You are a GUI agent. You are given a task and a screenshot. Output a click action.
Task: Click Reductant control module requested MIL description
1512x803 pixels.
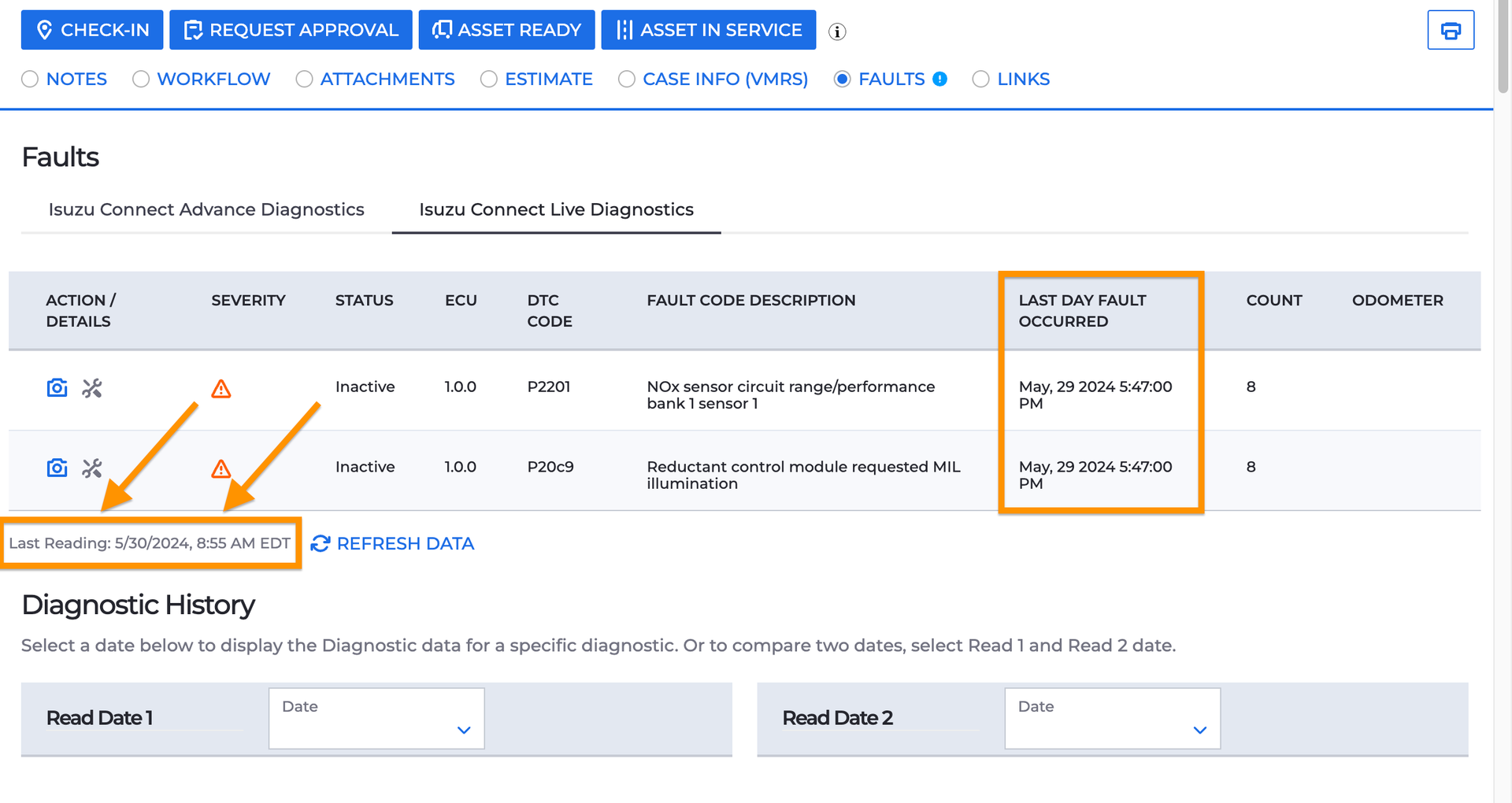(803, 476)
